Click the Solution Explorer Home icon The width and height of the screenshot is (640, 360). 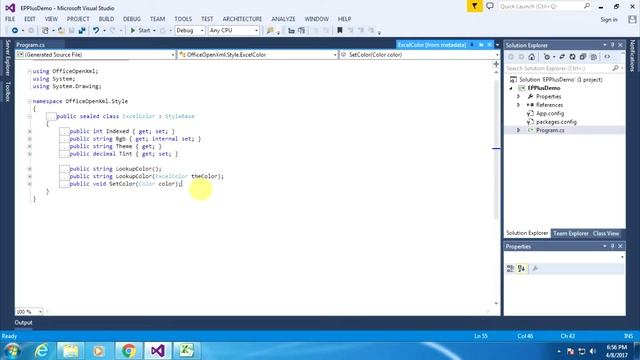pos(531,57)
